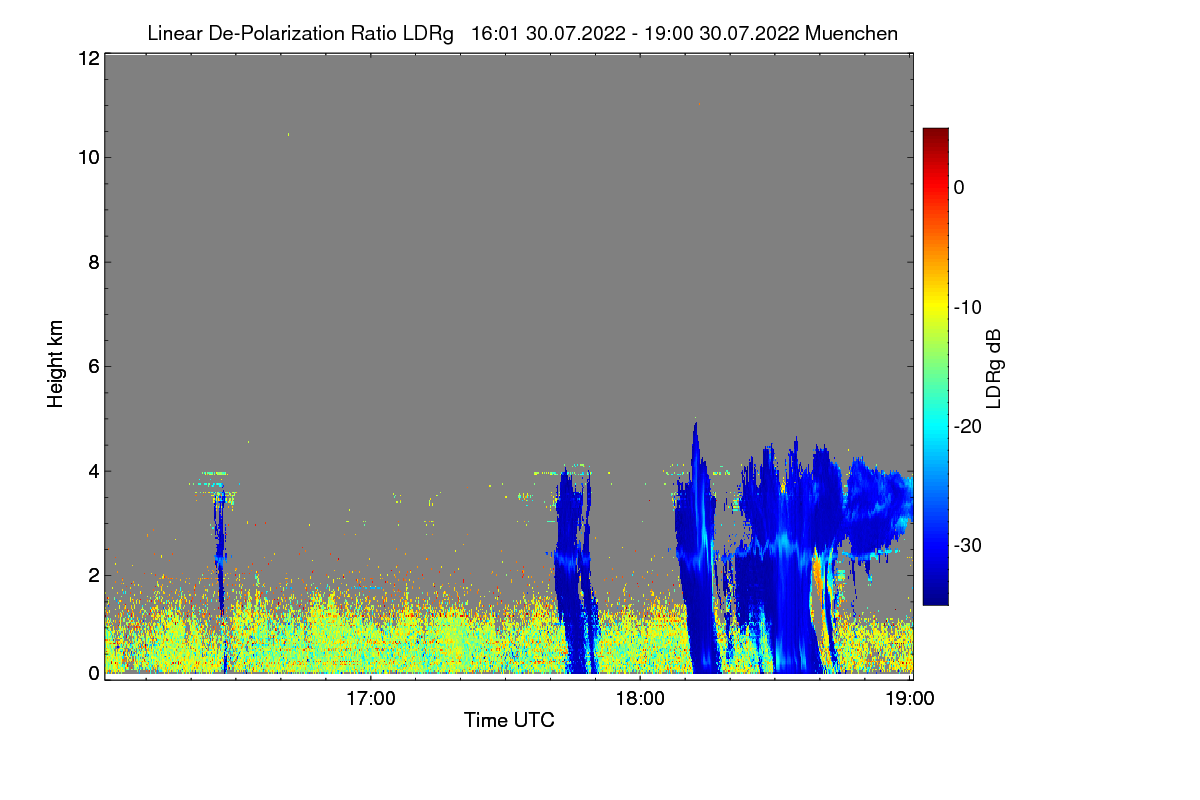The width and height of the screenshot is (1200, 800).
Task: Click the height tick label '10'
Action: tap(87, 157)
